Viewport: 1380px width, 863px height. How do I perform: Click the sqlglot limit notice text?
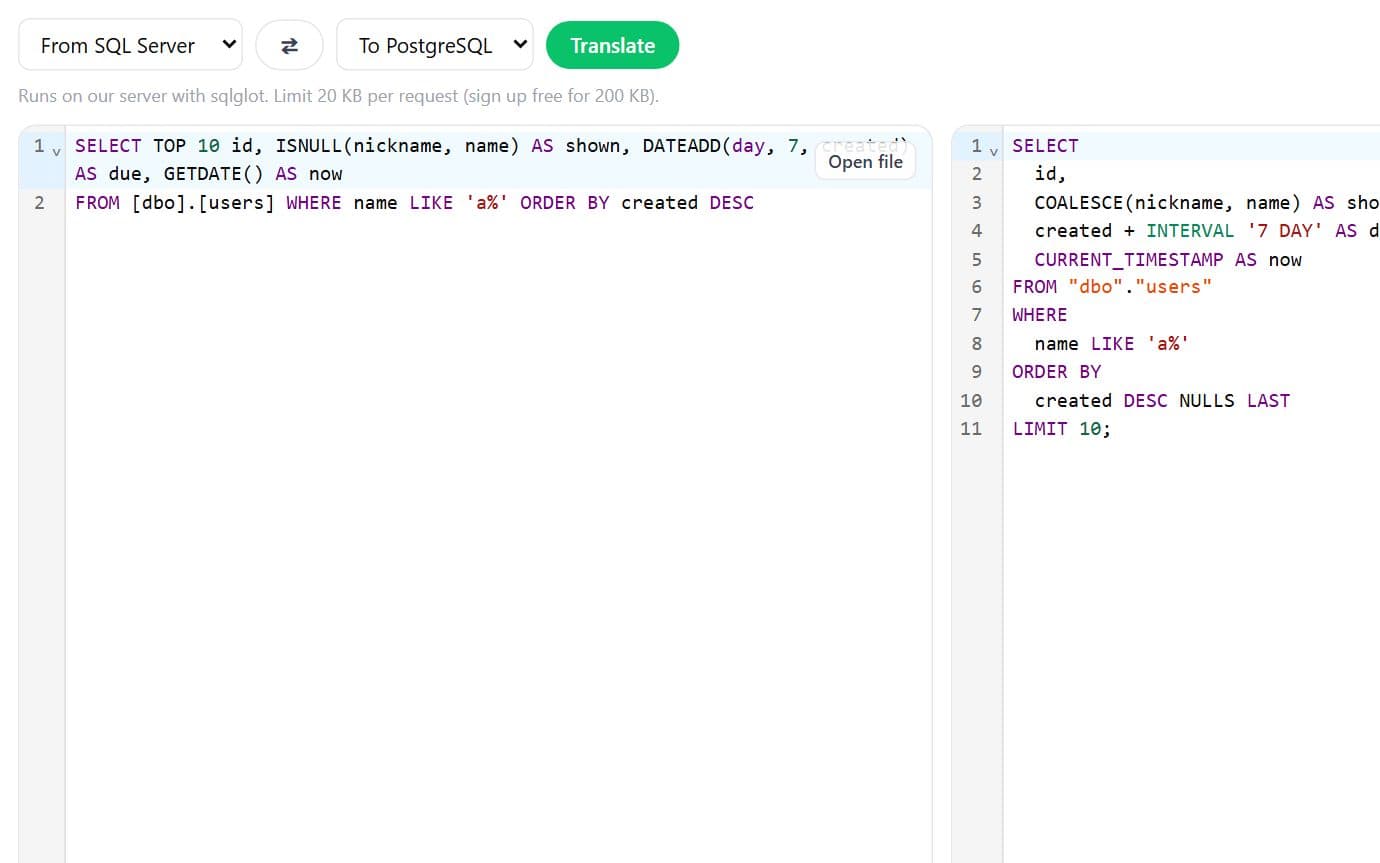click(338, 97)
